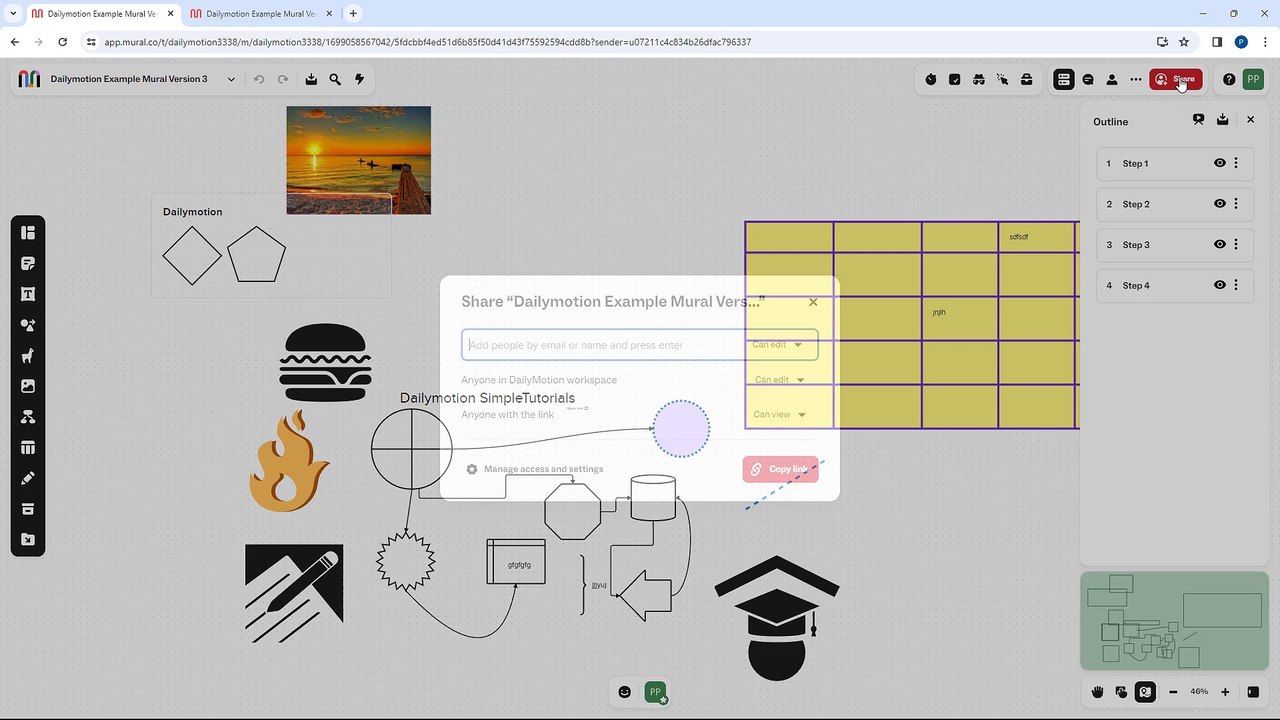Image resolution: width=1280 pixels, height=720 pixels.
Task: Toggle the sidebar panel layout icon
Action: 1253,692
